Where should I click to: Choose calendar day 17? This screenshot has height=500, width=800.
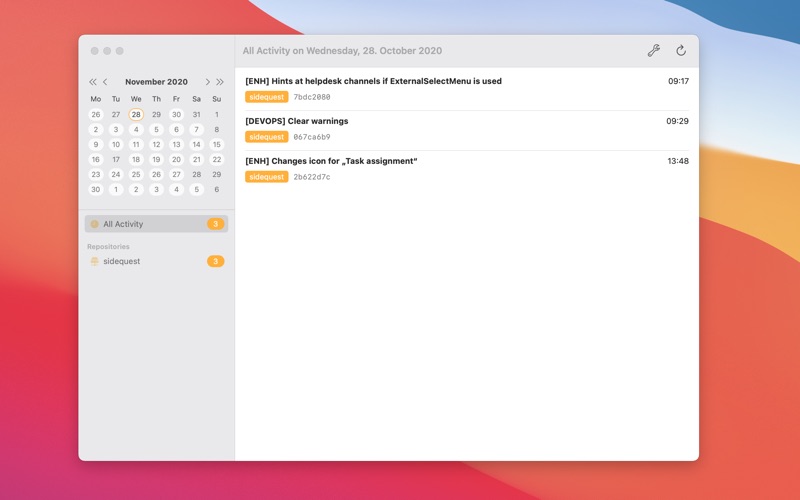pos(116,159)
